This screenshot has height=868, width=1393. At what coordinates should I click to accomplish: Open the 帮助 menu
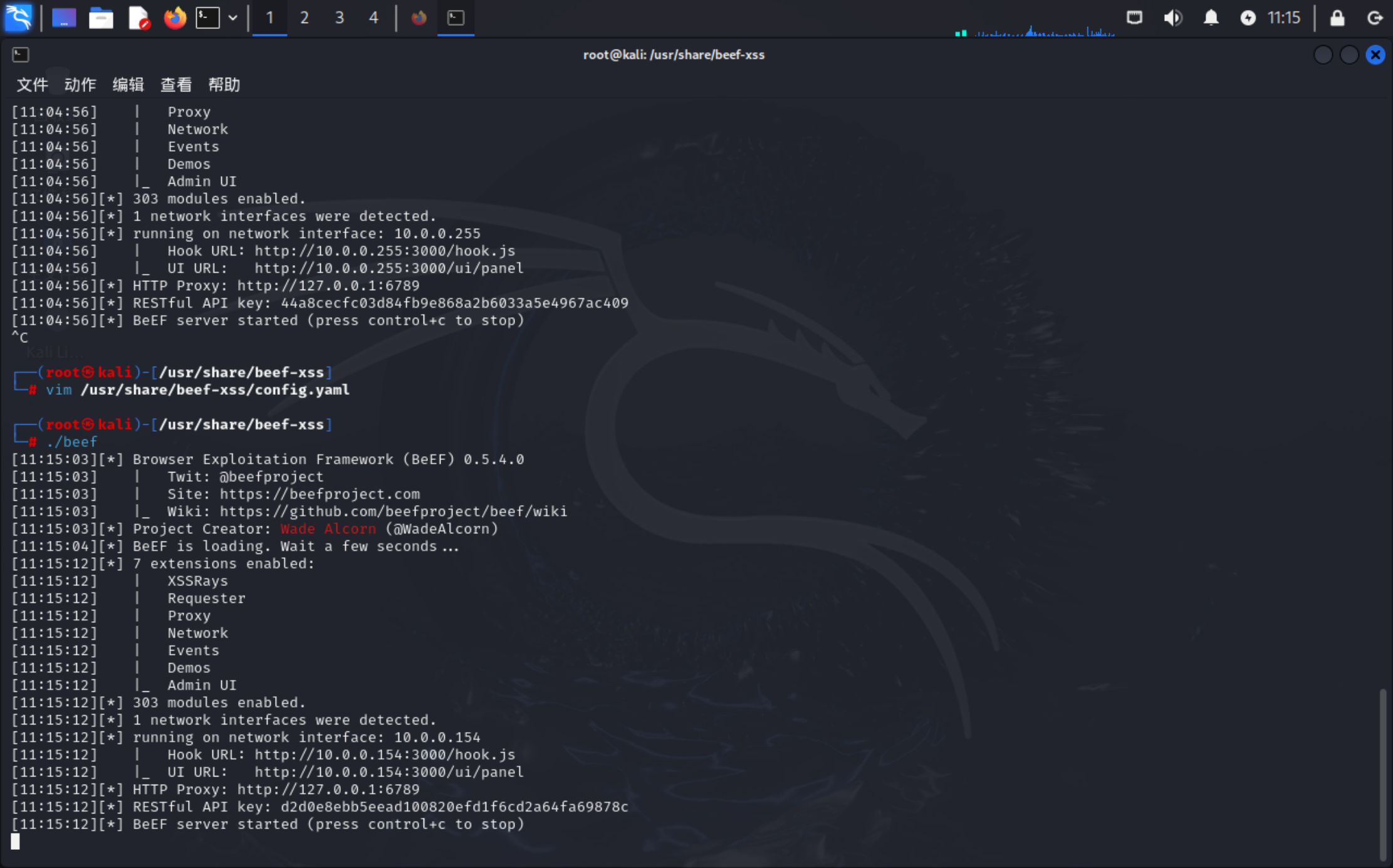224,85
